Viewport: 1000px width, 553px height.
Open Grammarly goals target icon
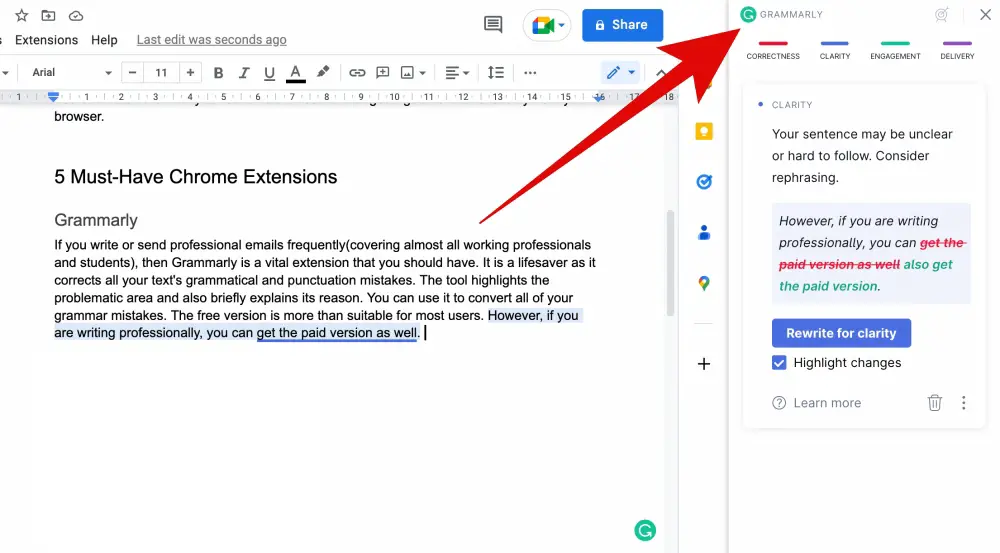pos(942,14)
